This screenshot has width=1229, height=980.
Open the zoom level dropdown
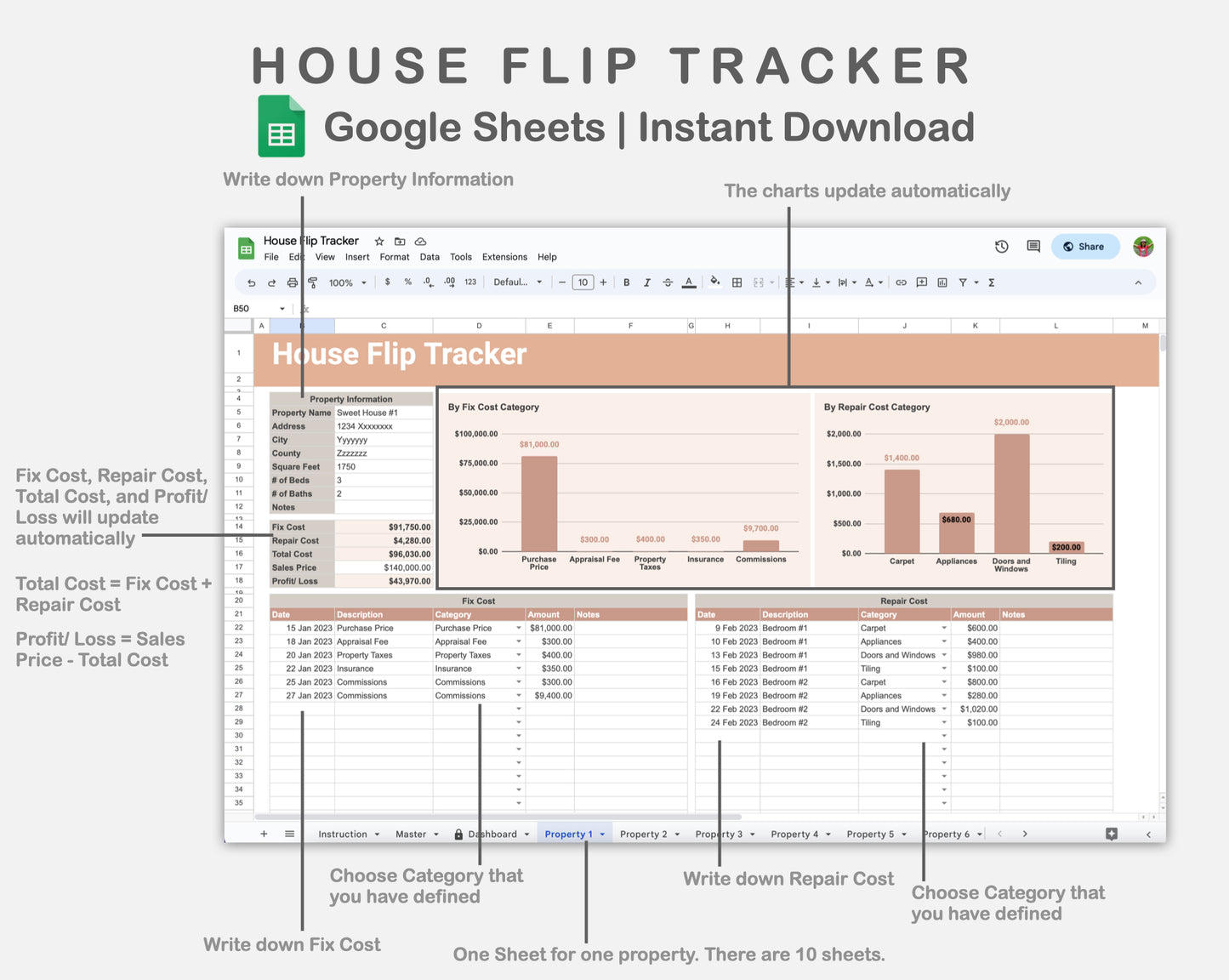346,282
